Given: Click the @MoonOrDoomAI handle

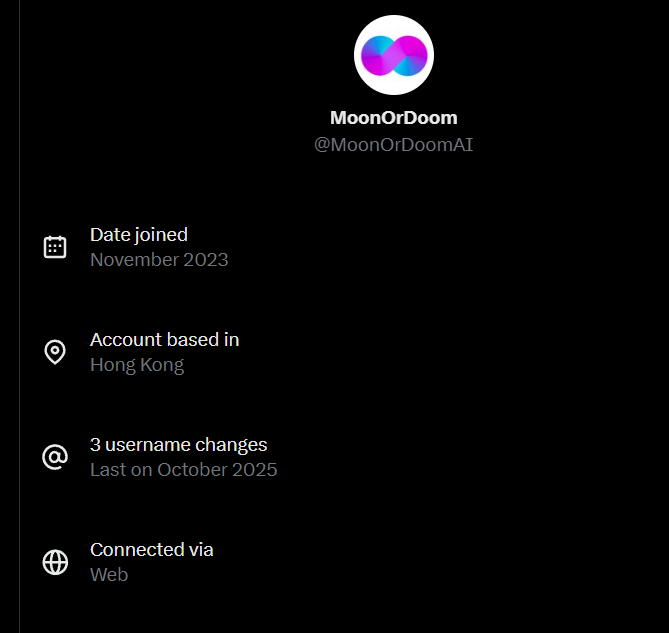Looking at the screenshot, I should tap(393, 145).
